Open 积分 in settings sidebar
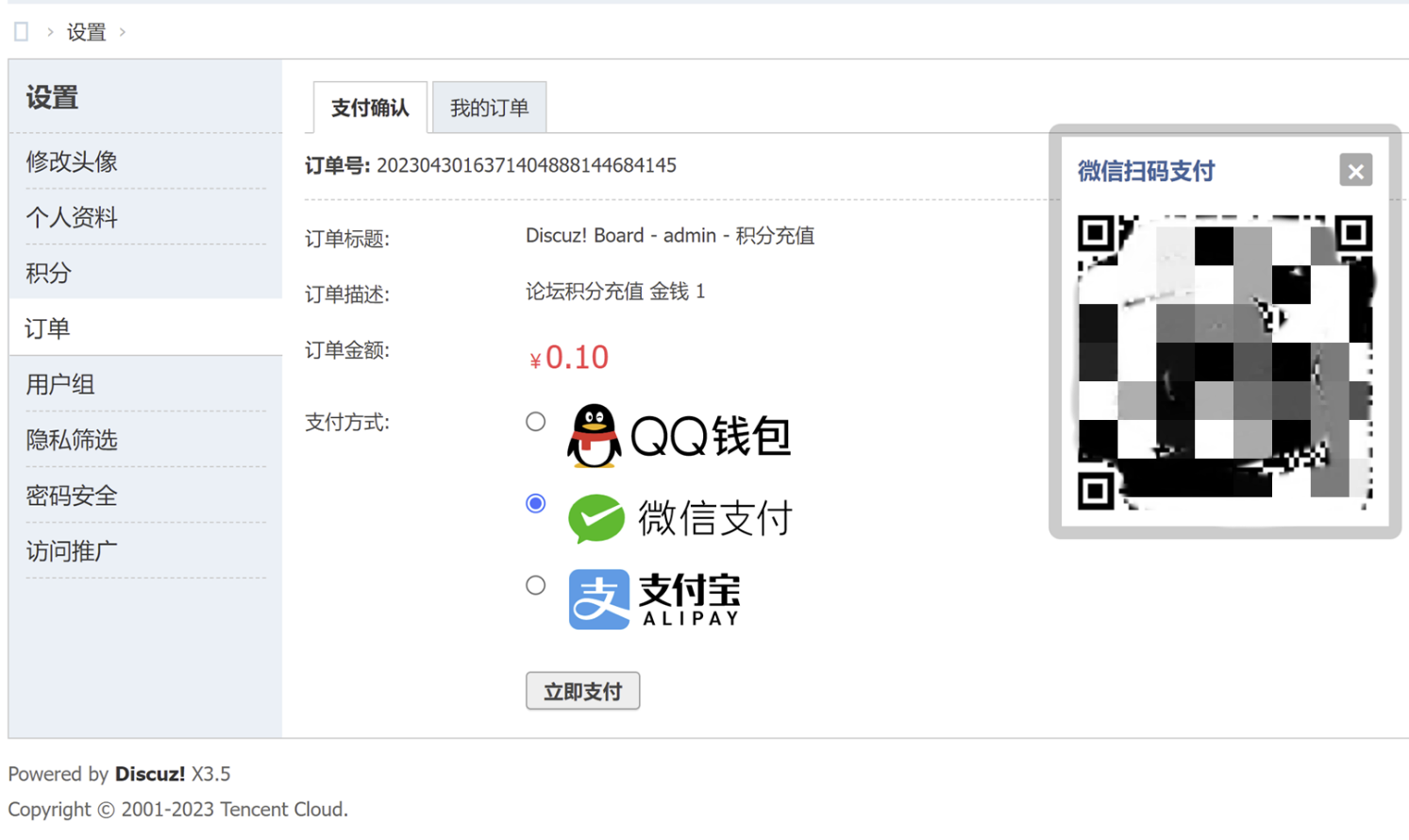The height and width of the screenshot is (840, 1409). click(49, 273)
